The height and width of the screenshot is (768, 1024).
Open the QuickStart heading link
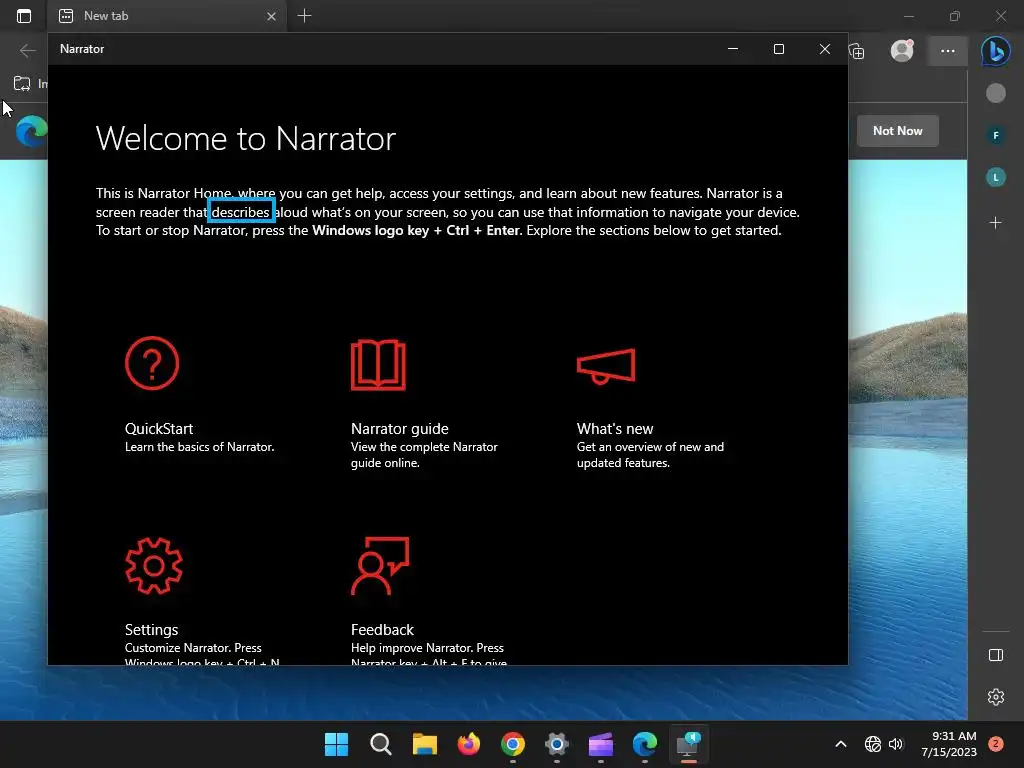click(159, 428)
